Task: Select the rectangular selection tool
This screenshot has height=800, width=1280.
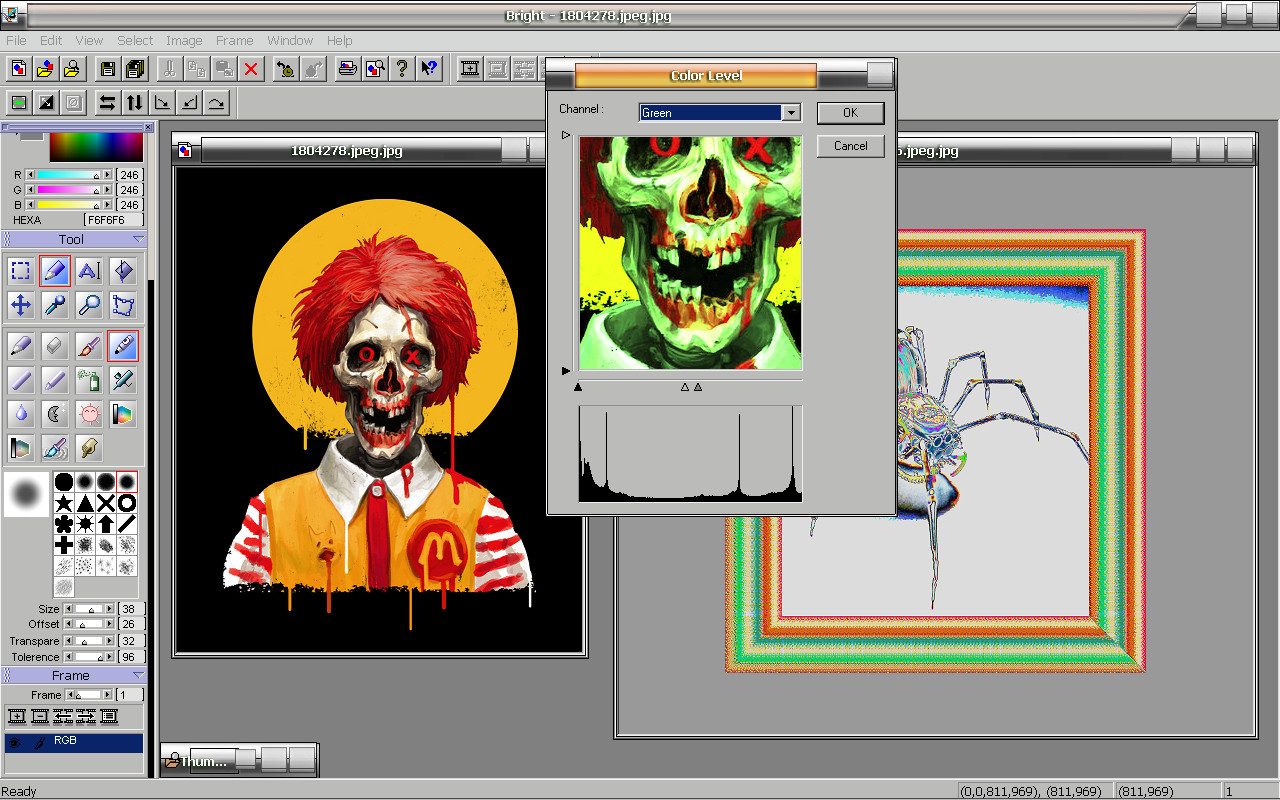Action: (21, 271)
